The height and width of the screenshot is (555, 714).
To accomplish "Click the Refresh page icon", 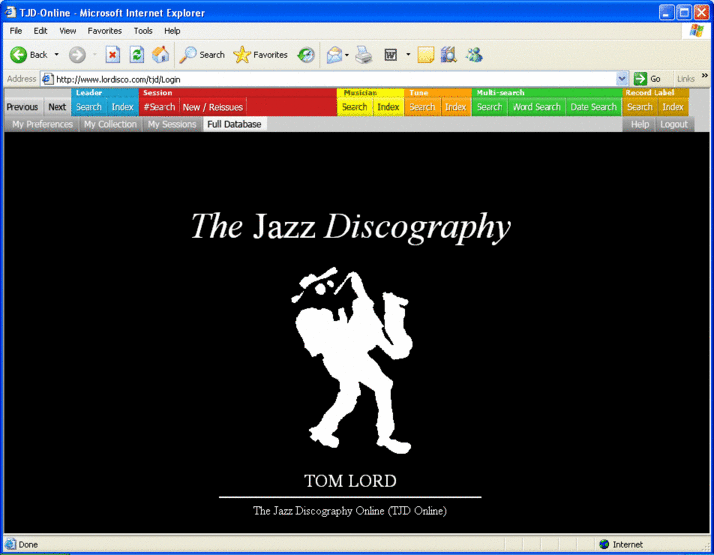I will pyautogui.click(x=137, y=55).
